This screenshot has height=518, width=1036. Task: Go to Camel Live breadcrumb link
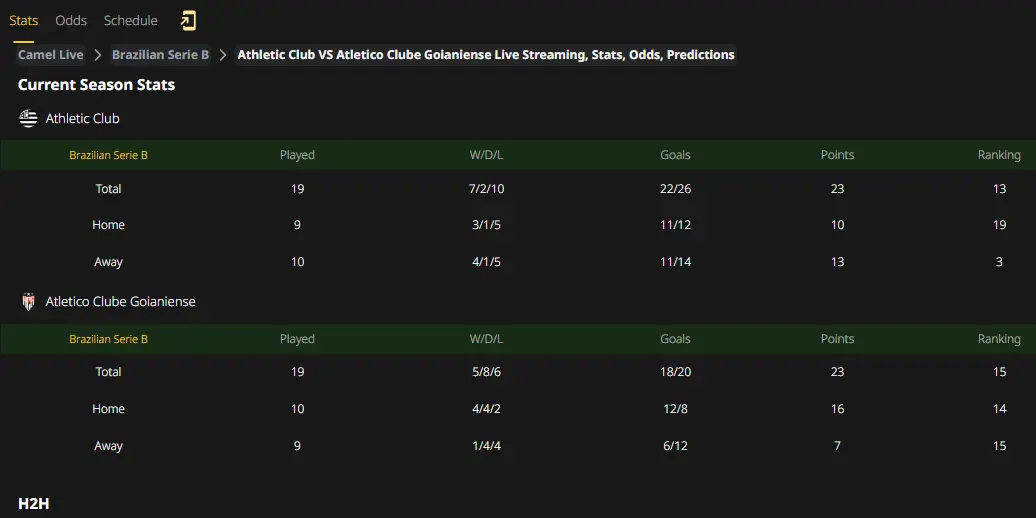pyautogui.click(x=51, y=55)
